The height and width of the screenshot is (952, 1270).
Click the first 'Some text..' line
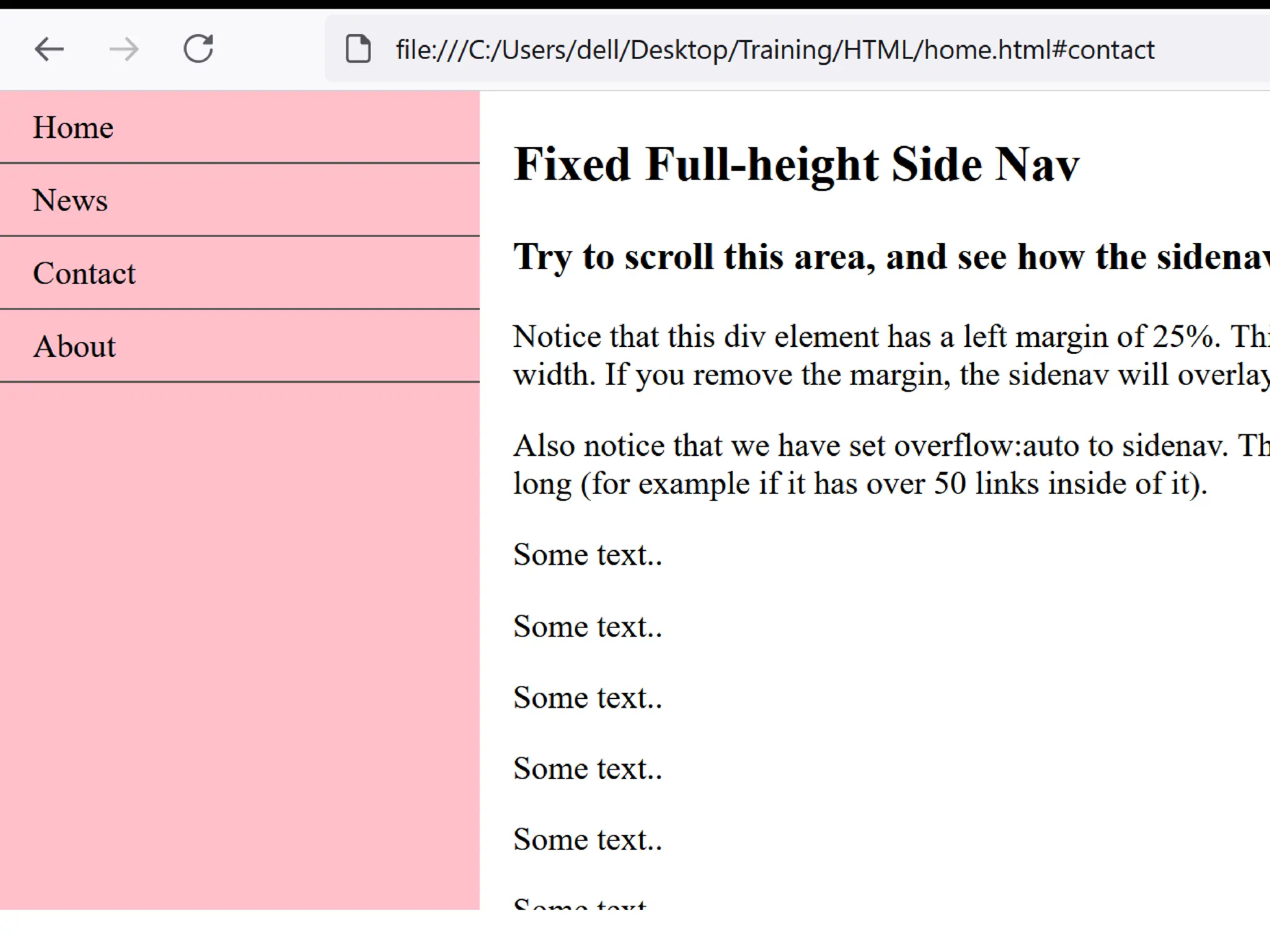[587, 555]
